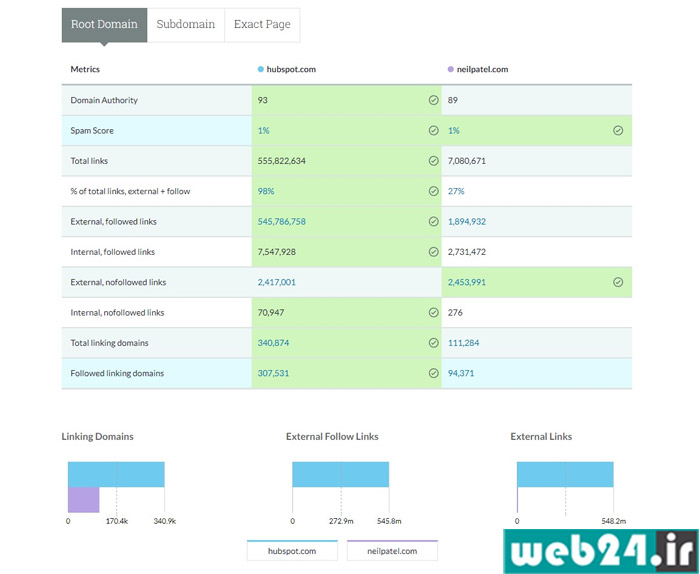Select the 70,947 internal nofollowed value

coord(271,313)
